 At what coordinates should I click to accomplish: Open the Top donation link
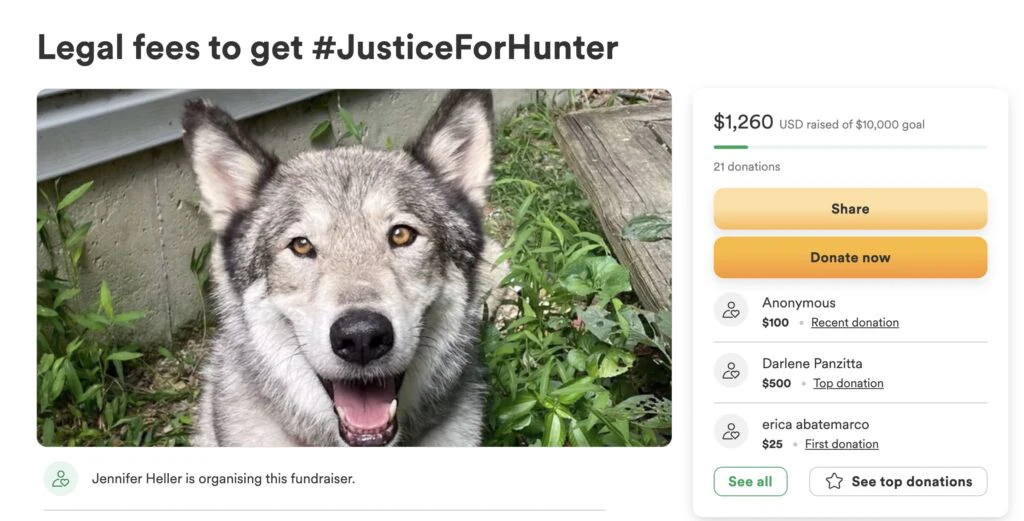(x=848, y=384)
